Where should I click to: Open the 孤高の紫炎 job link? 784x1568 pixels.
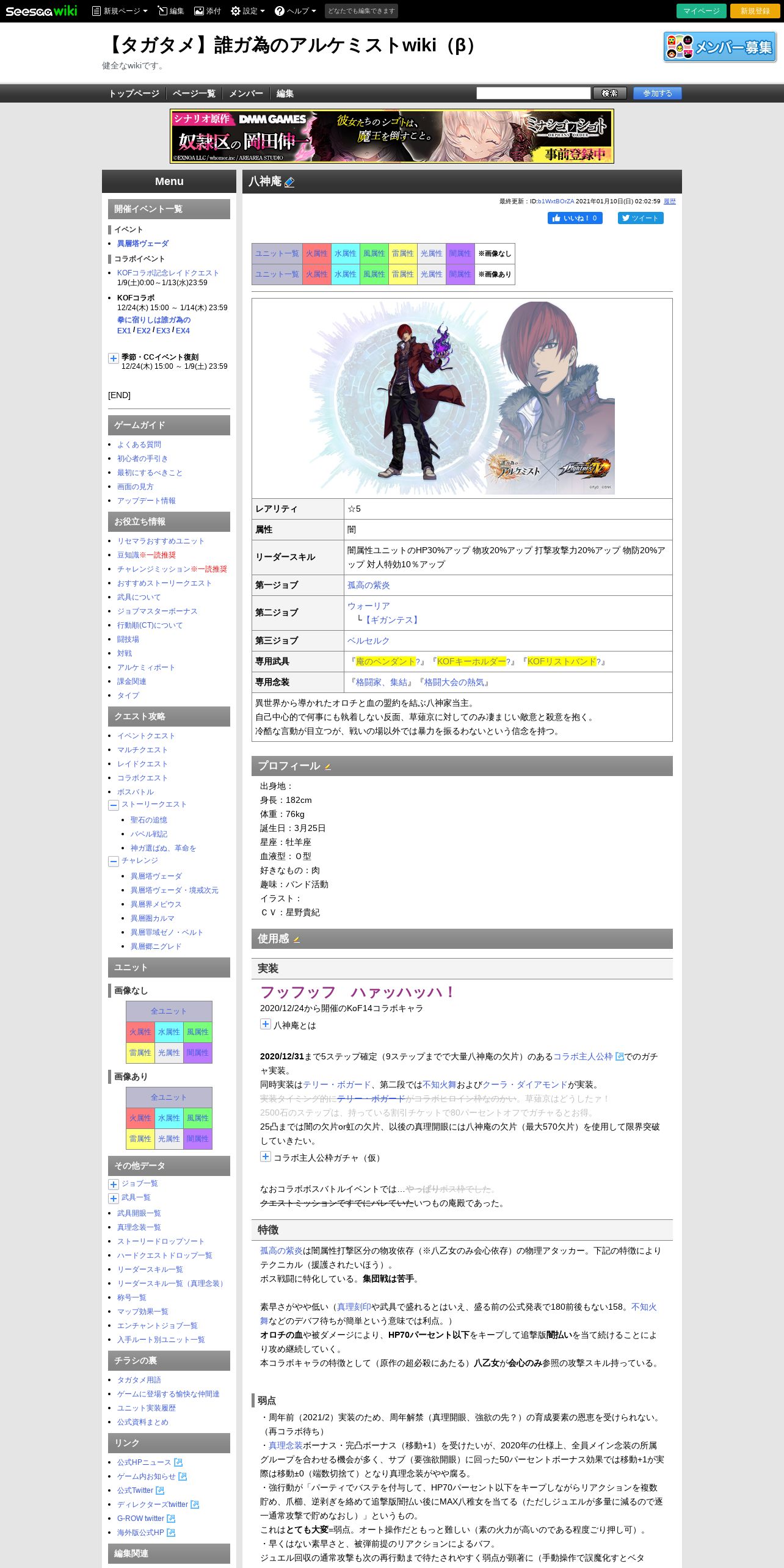click(368, 585)
